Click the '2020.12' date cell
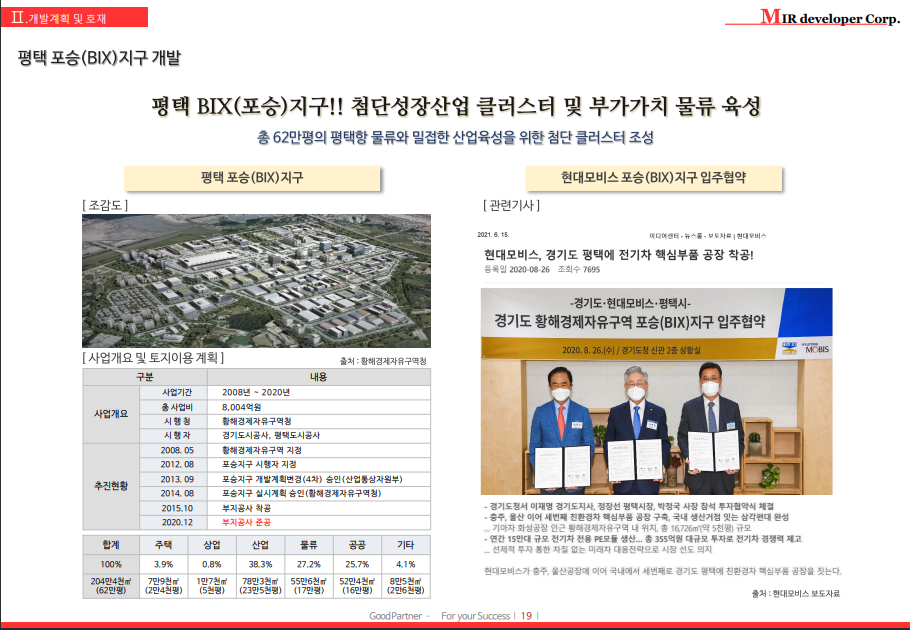 pos(174,522)
